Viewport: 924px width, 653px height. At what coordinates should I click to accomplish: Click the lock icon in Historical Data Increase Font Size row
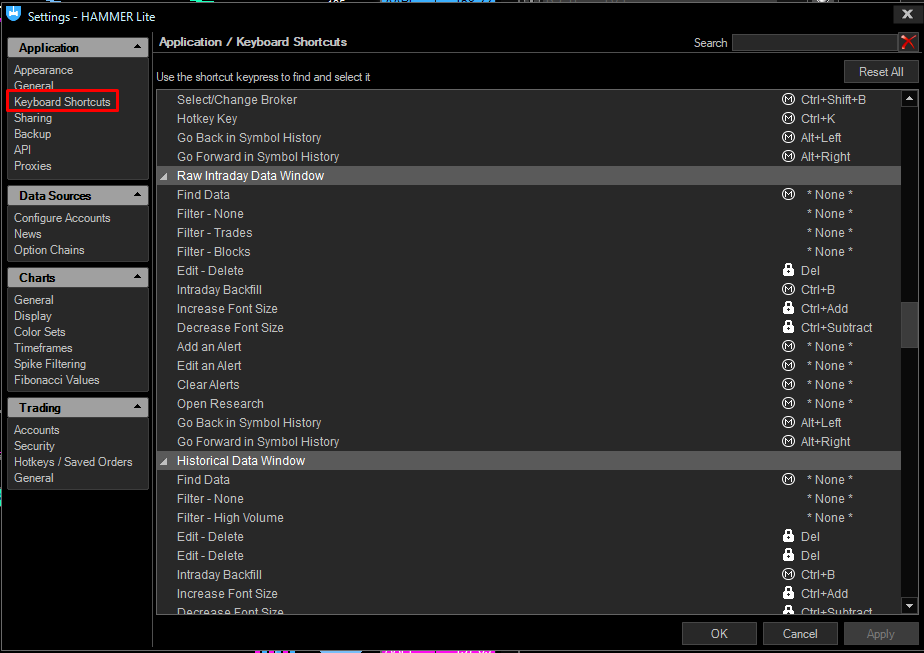pyautogui.click(x=788, y=593)
